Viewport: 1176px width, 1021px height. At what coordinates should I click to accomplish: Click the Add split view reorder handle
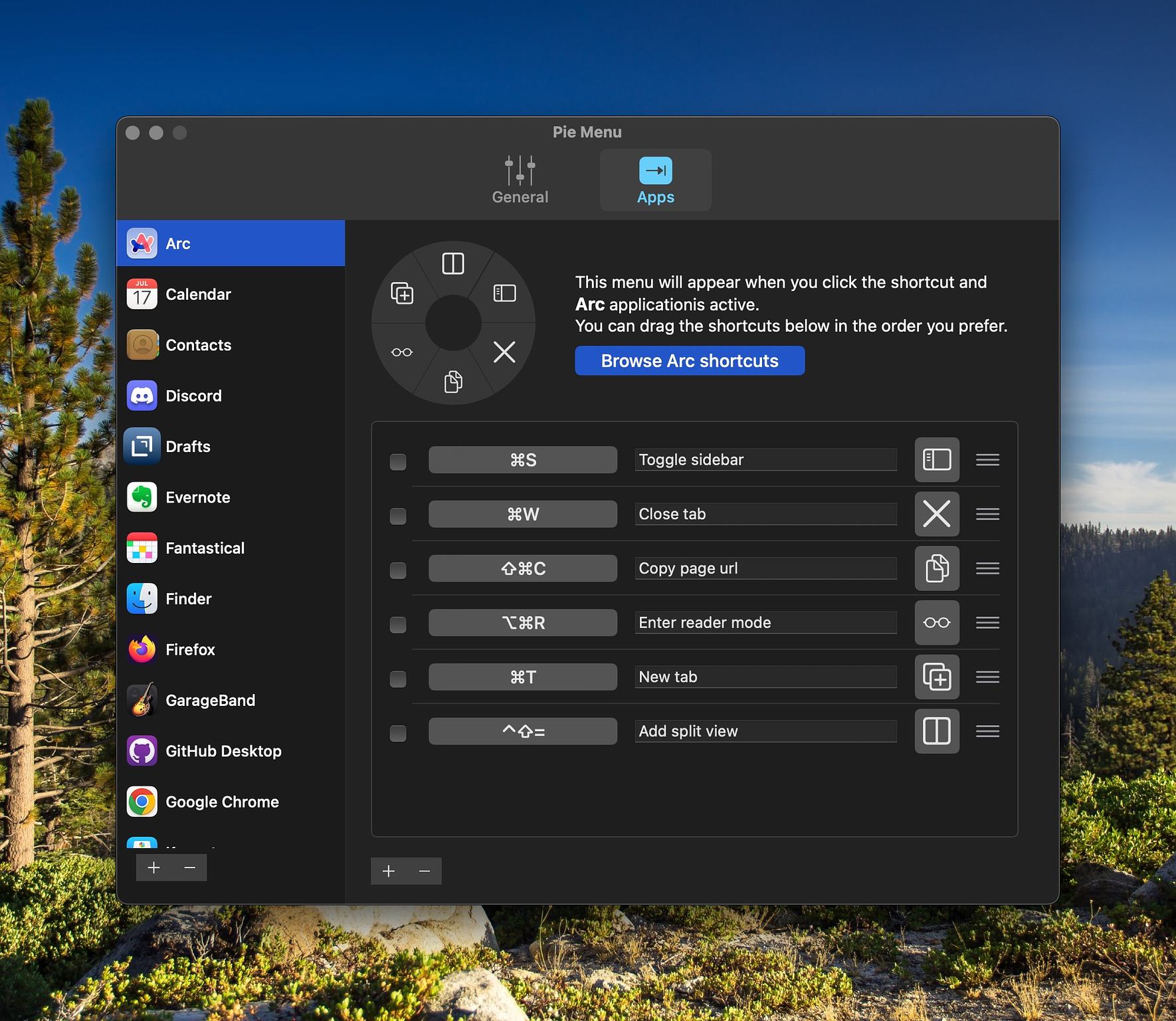tap(987, 731)
